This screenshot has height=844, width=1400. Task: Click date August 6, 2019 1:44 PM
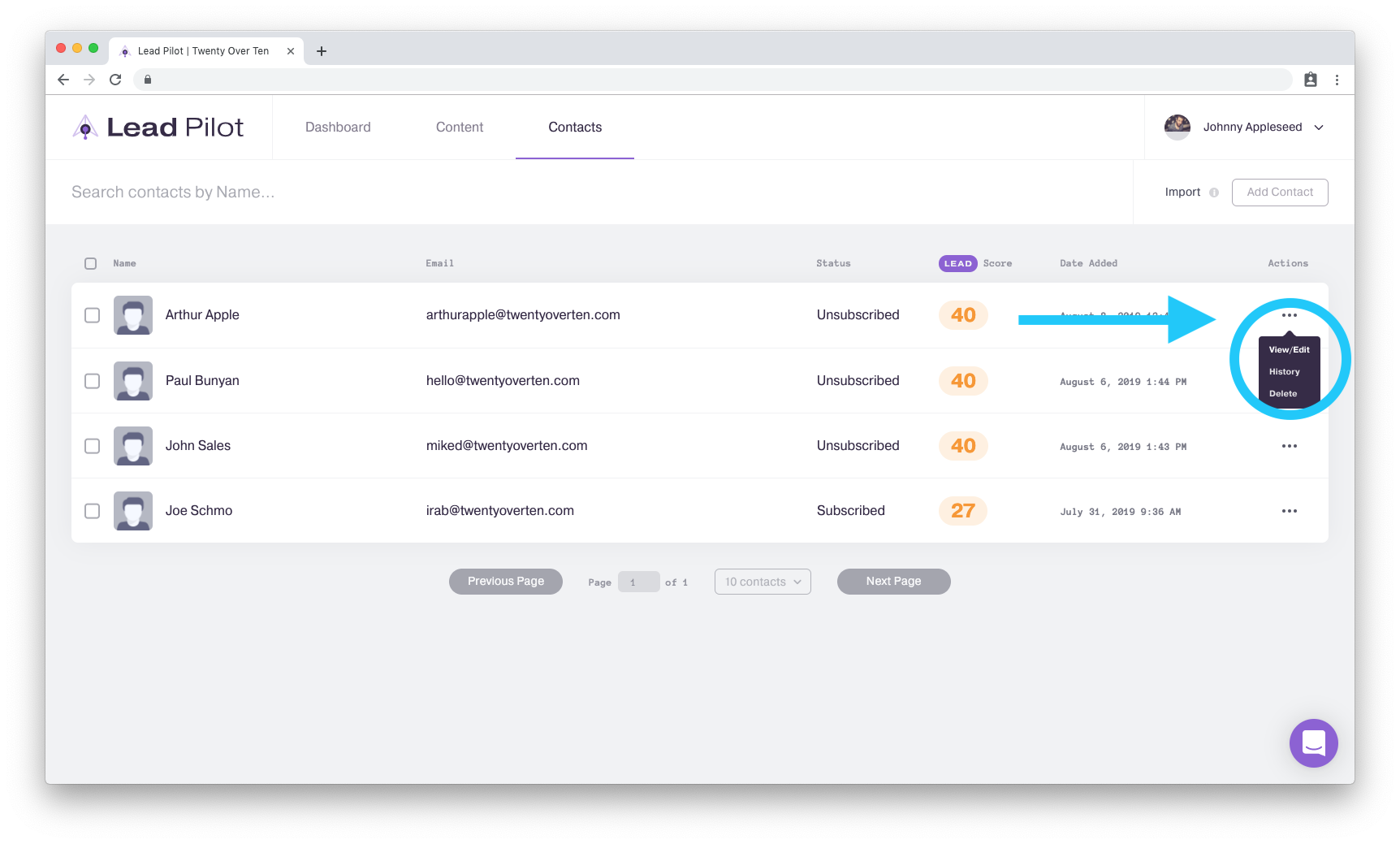(x=1123, y=382)
